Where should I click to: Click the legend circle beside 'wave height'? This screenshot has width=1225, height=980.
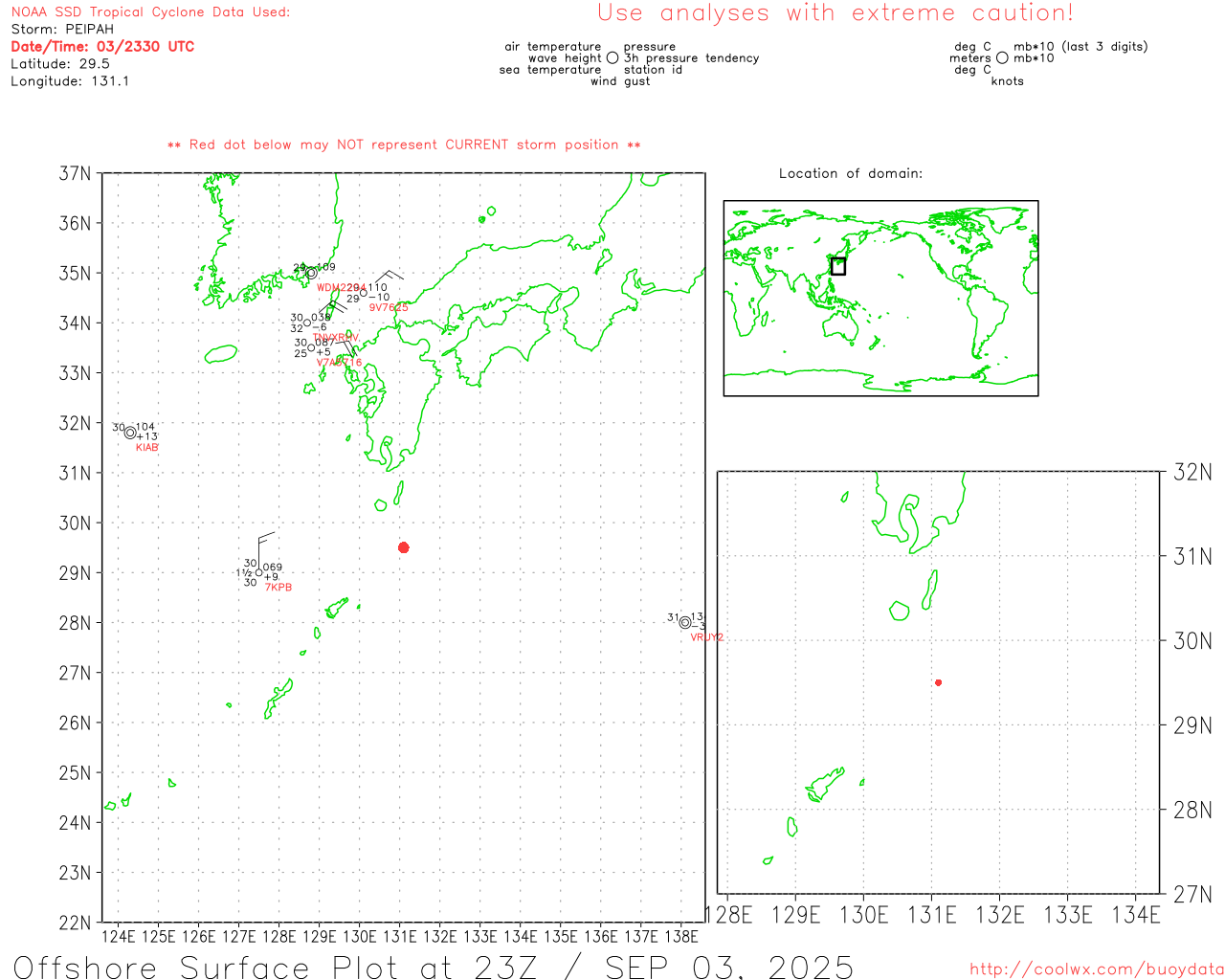612,57
